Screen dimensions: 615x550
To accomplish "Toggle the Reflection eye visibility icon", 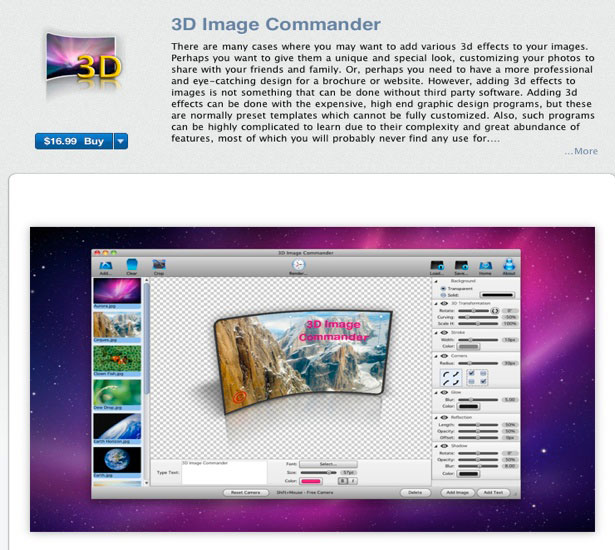I will click(x=444, y=418).
